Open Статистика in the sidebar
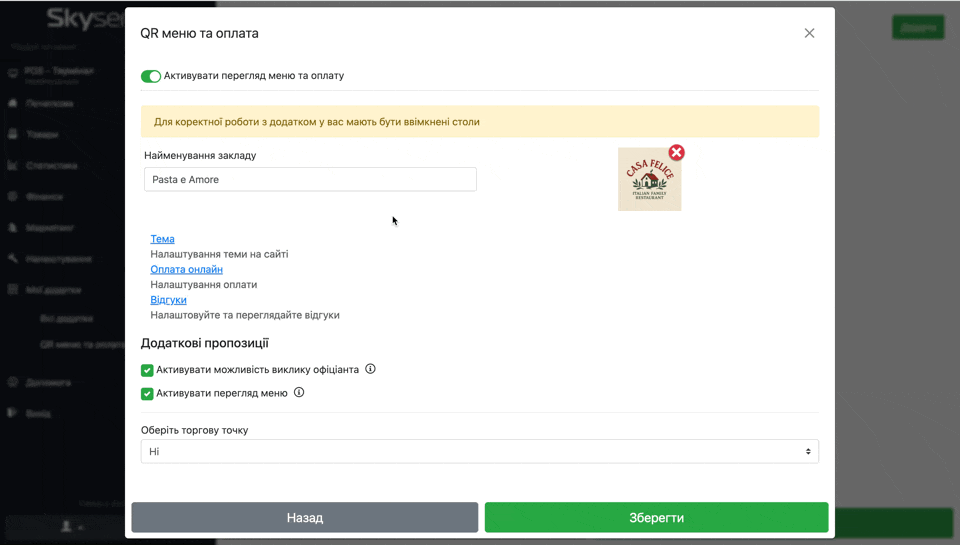 pyautogui.click(x=51, y=165)
